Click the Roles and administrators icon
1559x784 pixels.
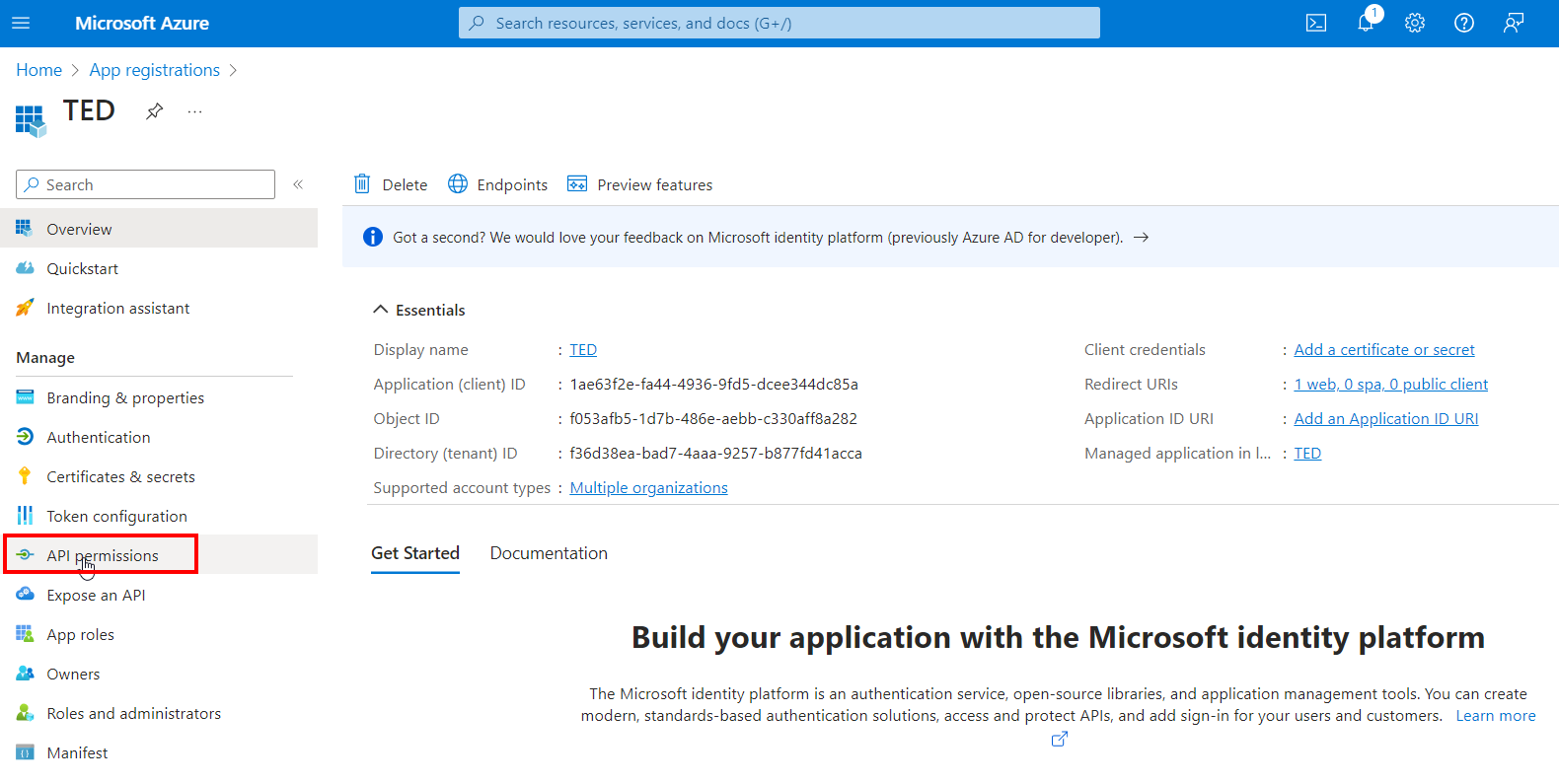click(25, 713)
